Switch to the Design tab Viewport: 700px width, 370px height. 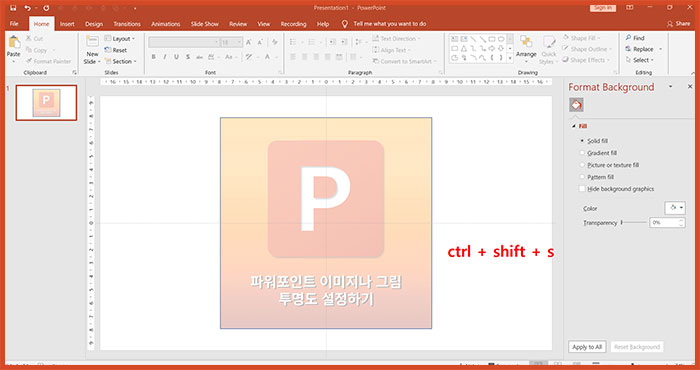pos(94,24)
